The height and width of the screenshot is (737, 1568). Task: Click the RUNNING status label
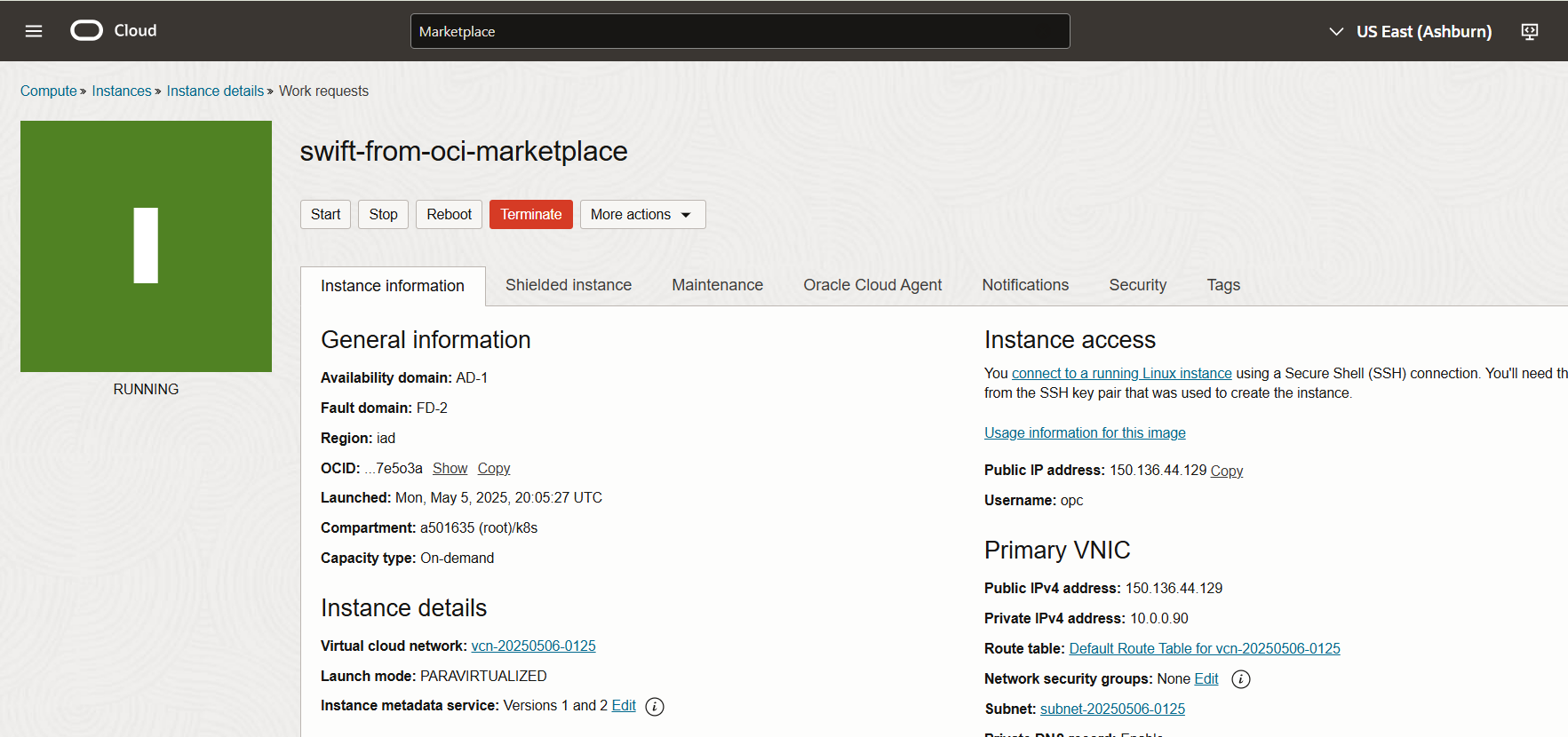[146, 389]
